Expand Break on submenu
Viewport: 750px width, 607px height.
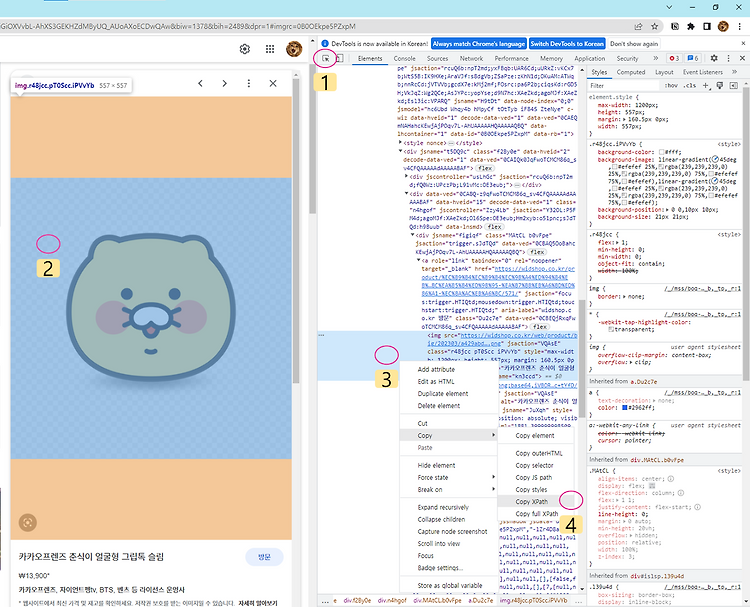[x=448, y=489]
